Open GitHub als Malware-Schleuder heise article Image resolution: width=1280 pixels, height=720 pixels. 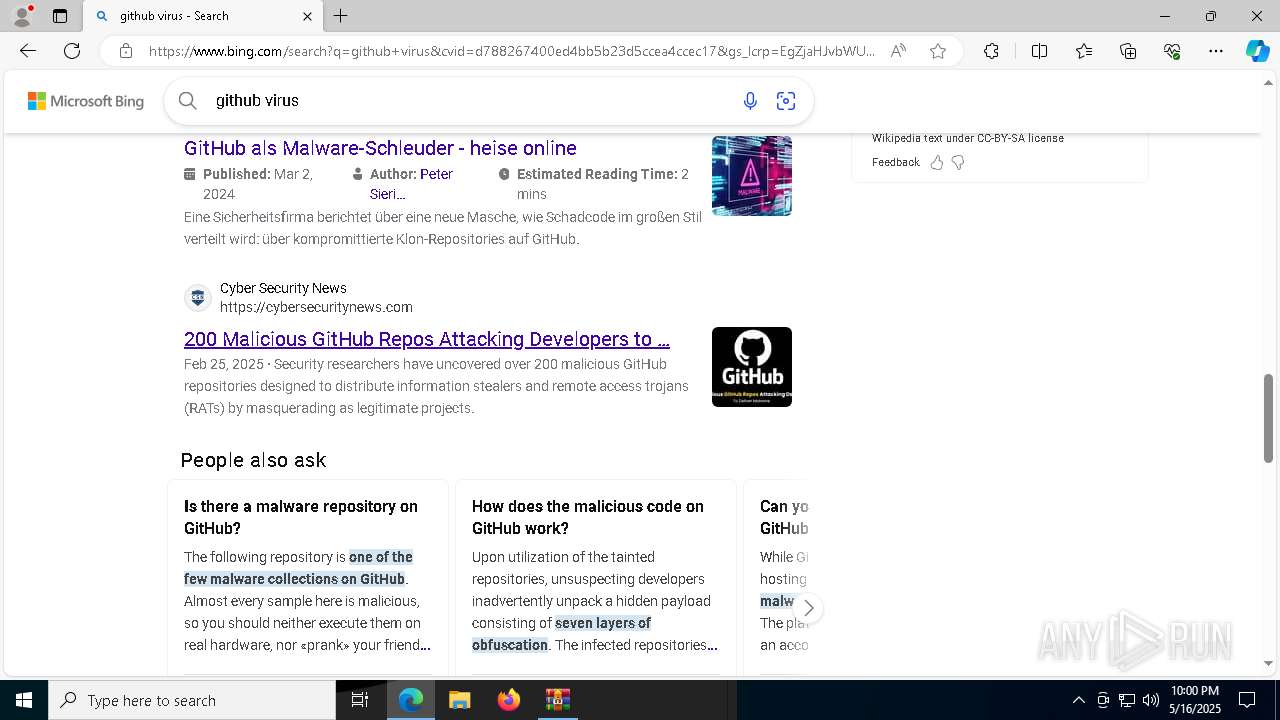pos(380,148)
